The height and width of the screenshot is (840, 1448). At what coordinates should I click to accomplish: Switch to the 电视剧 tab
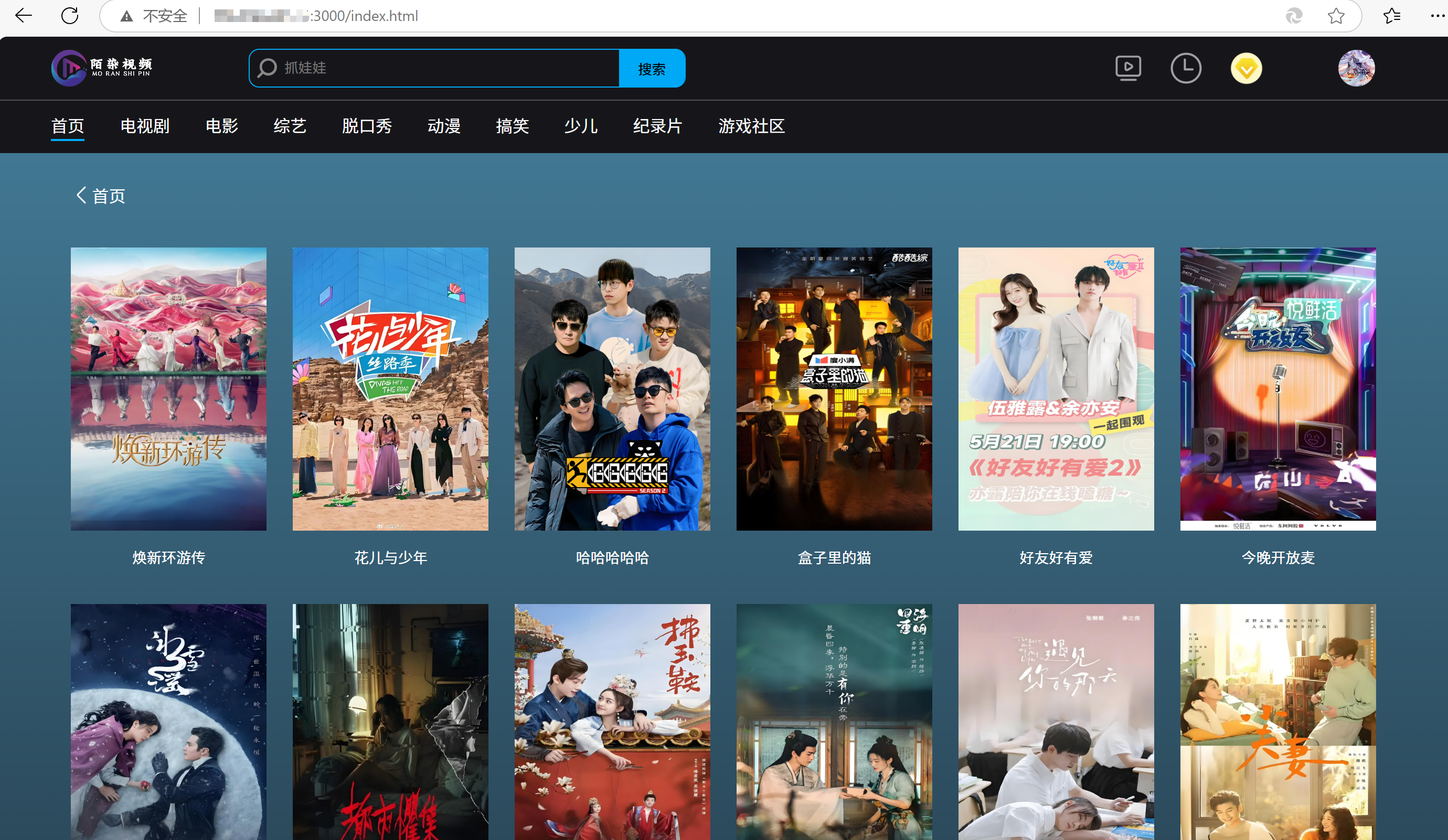(145, 126)
